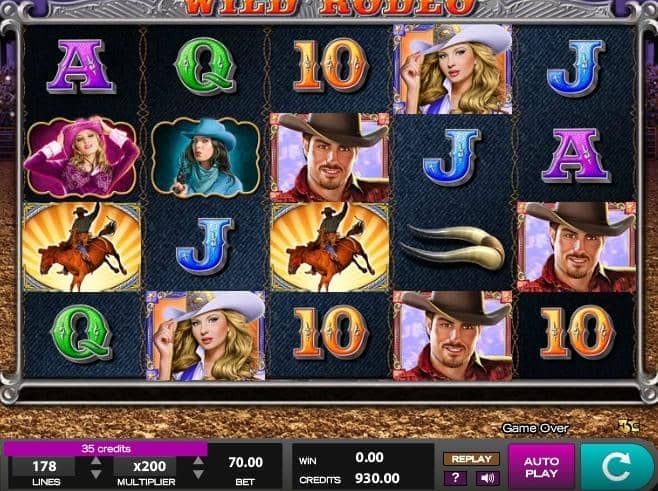Image resolution: width=658 pixels, height=491 pixels.
Task: Click the x200 multiplier value field
Action: click(x=149, y=466)
